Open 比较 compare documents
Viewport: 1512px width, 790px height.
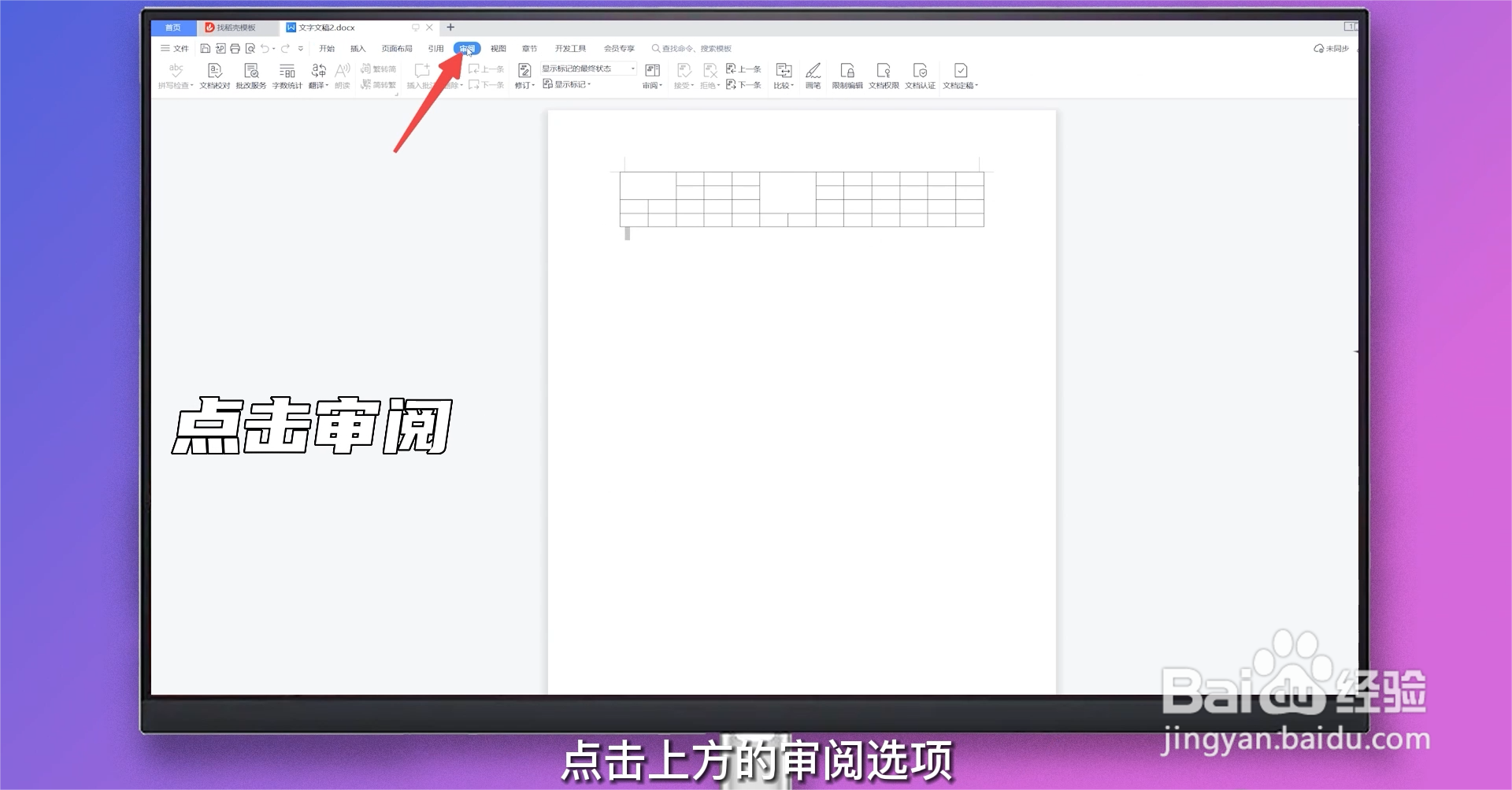(784, 76)
